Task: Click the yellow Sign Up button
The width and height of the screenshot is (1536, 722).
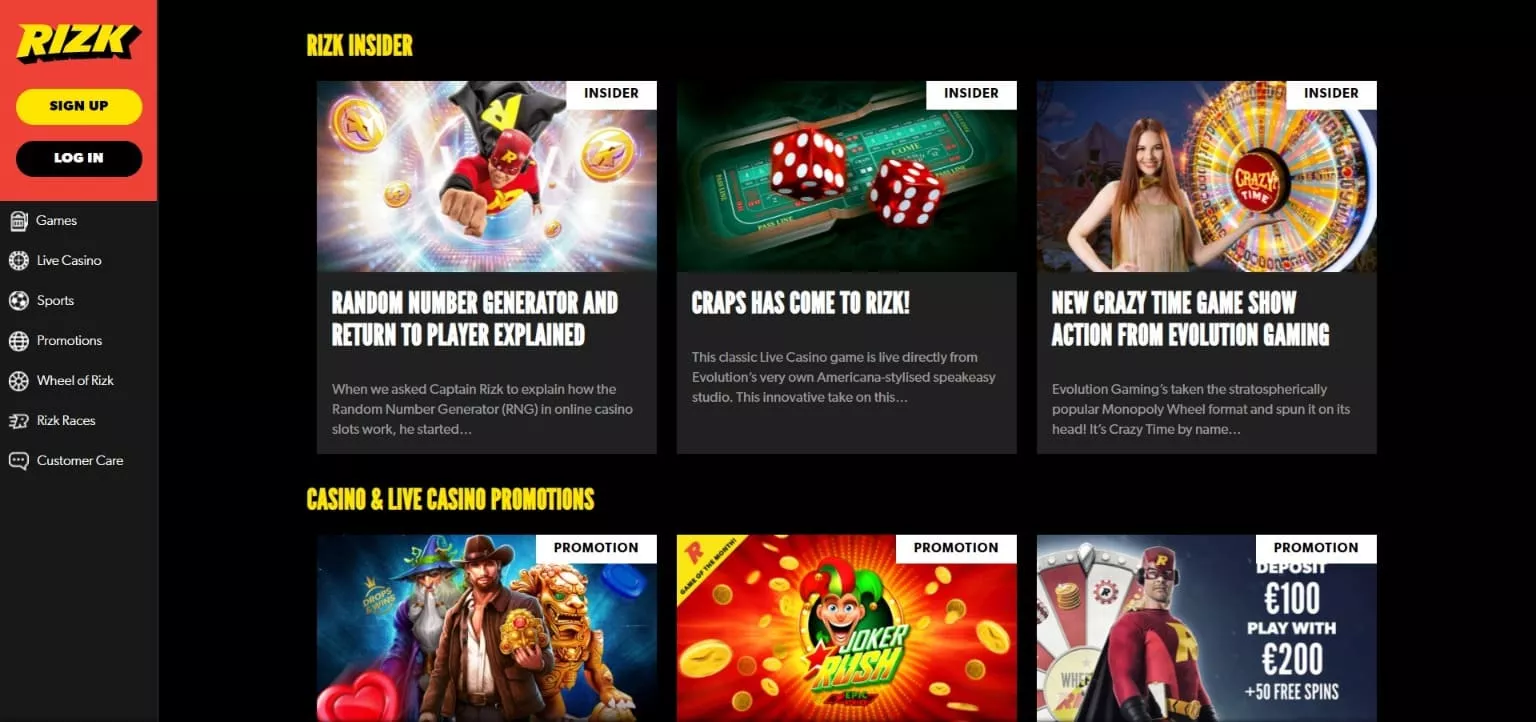Action: click(x=79, y=106)
